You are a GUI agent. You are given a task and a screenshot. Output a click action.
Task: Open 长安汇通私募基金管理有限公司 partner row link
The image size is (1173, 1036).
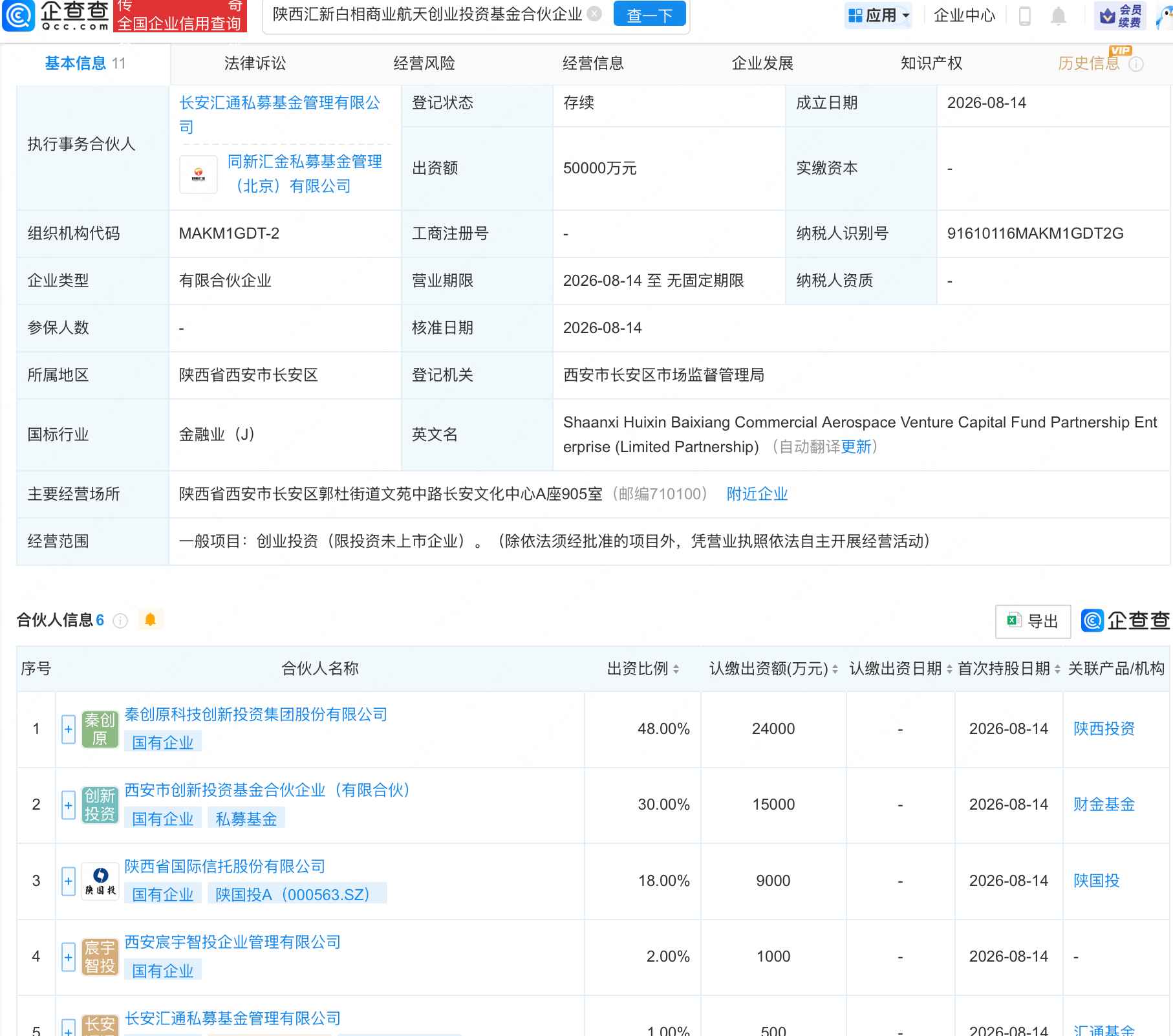click(232, 1019)
